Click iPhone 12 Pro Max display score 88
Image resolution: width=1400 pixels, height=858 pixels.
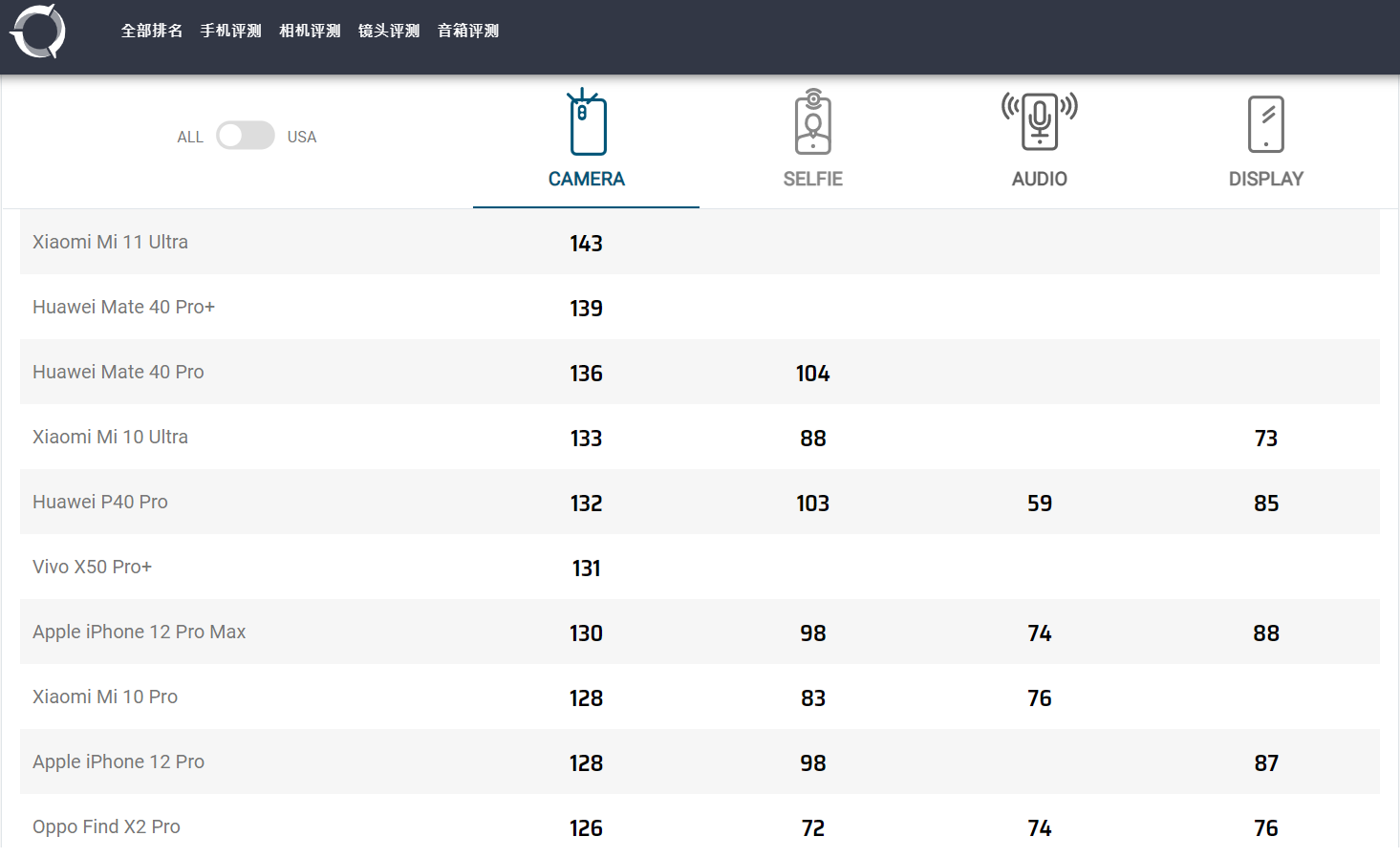(x=1266, y=633)
